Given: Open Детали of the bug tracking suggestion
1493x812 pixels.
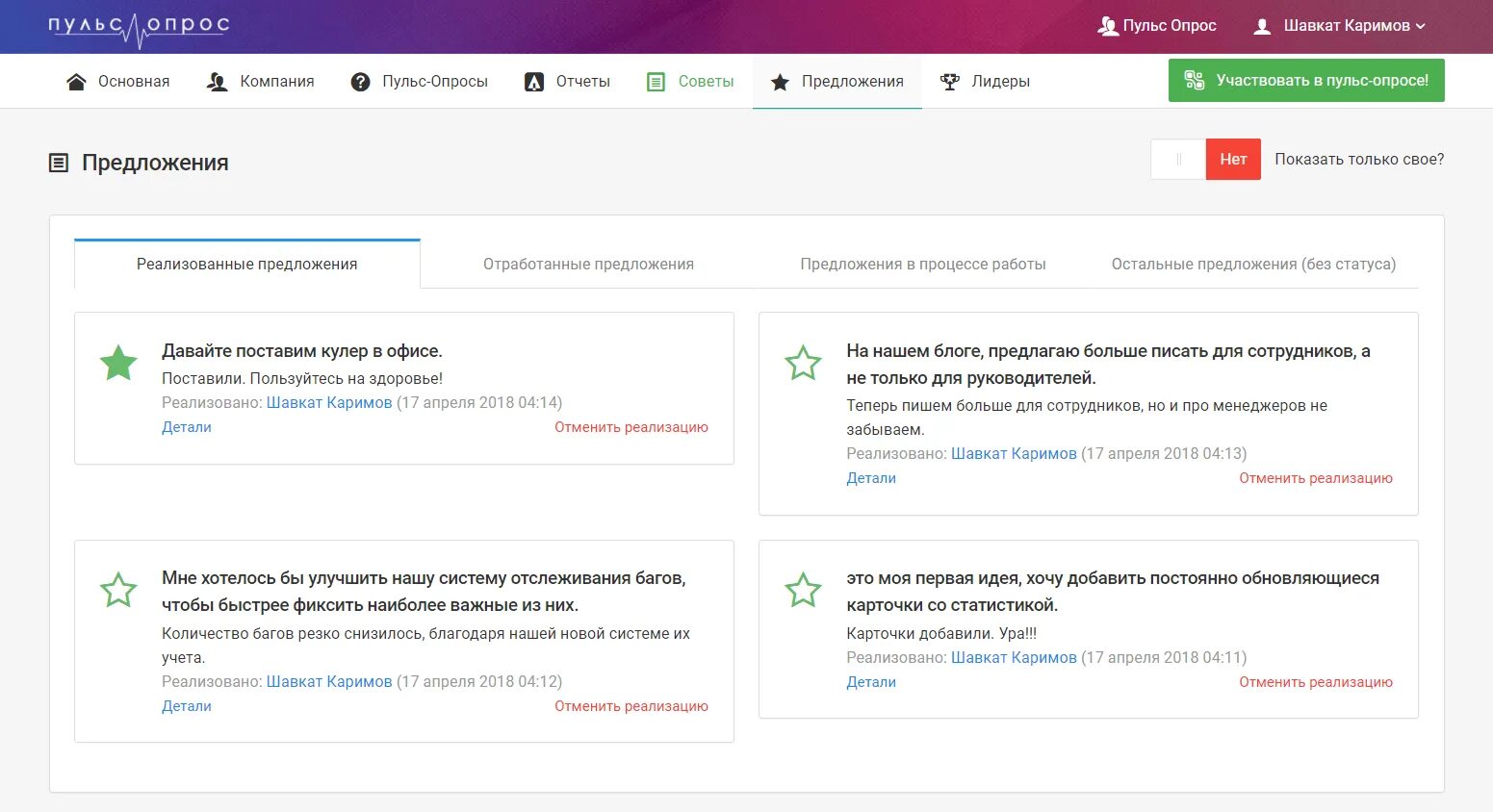Looking at the screenshot, I should tap(187, 706).
